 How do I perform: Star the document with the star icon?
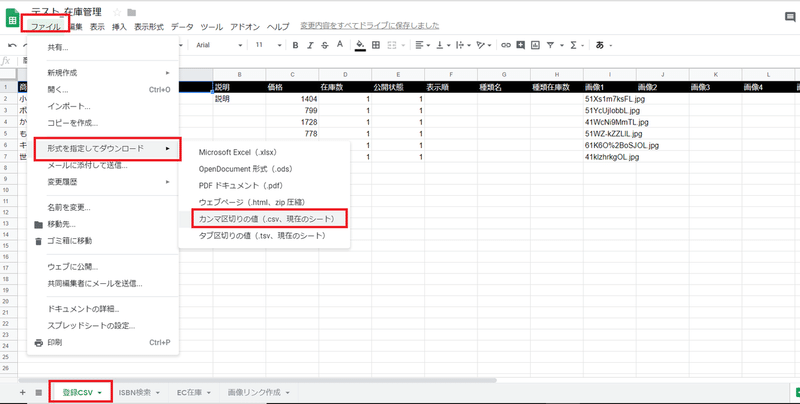[117, 12]
